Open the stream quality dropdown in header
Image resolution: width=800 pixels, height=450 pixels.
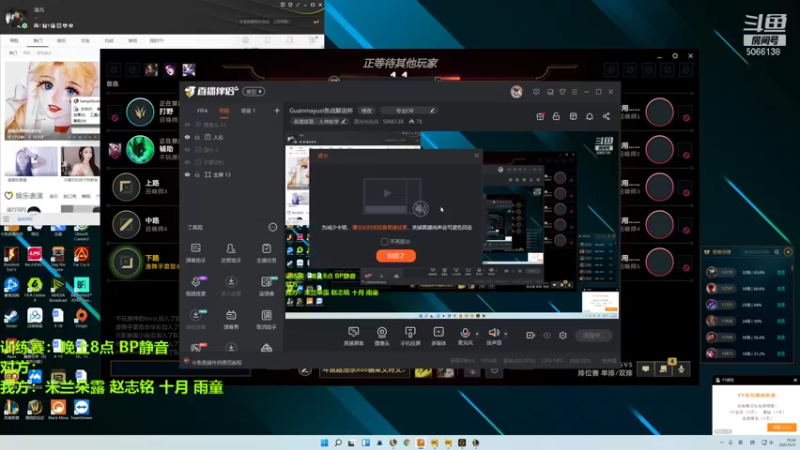tap(408, 110)
